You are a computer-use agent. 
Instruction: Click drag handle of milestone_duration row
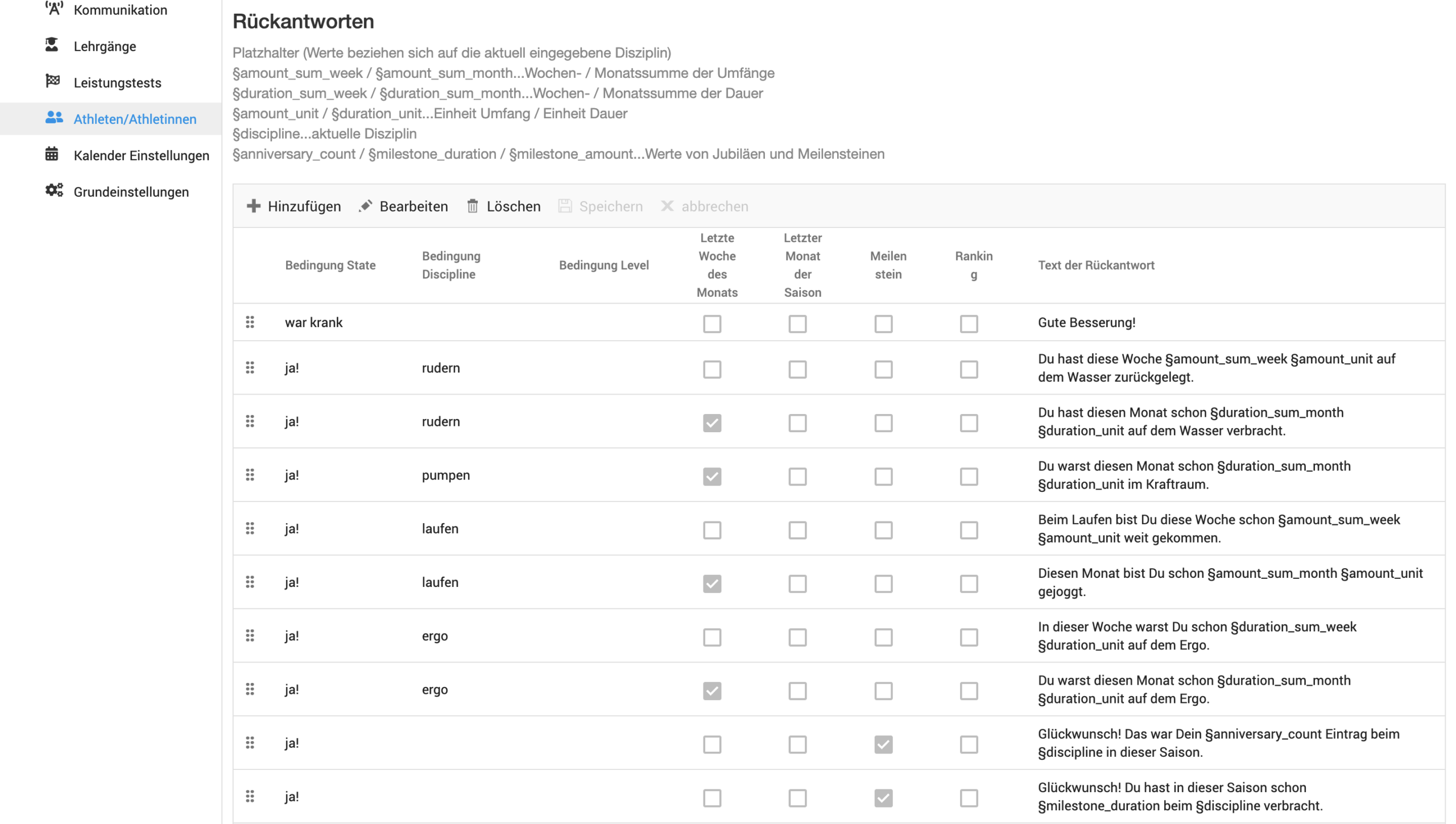tap(250, 797)
